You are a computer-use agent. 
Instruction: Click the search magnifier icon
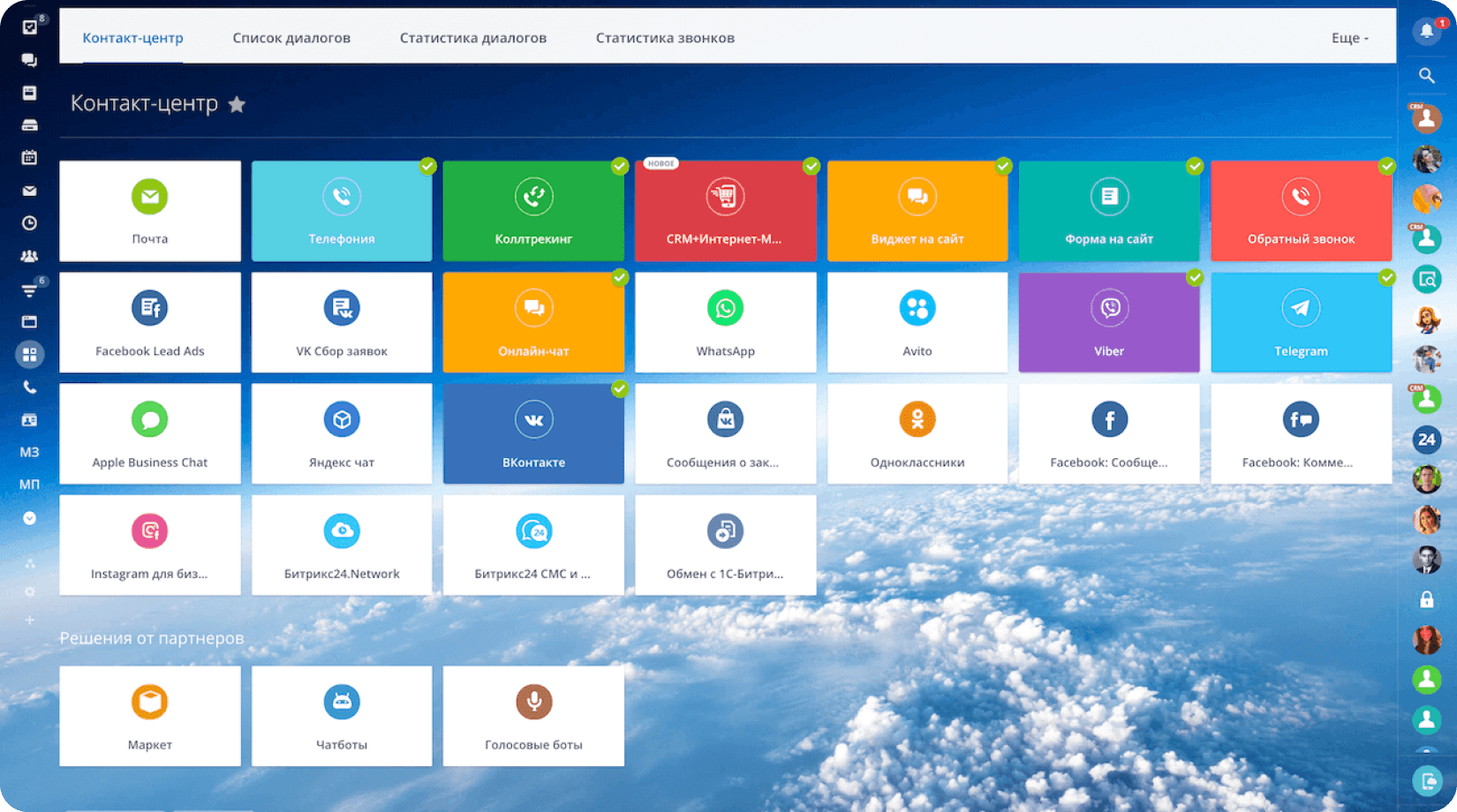1426,76
